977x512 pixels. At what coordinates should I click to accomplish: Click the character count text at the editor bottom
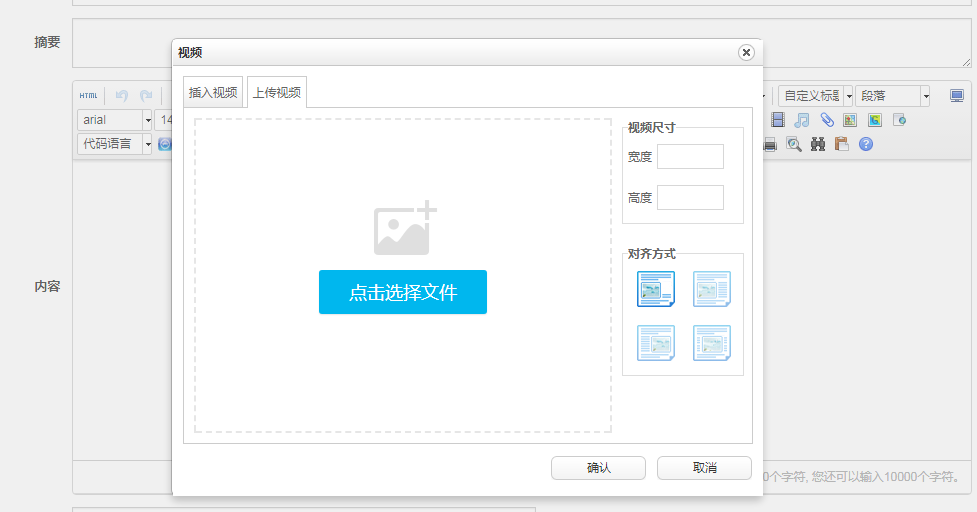point(862,477)
